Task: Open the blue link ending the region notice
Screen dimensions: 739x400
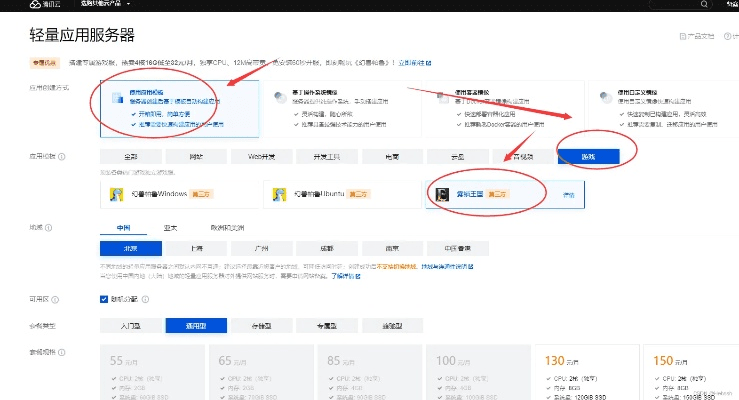Action: pyautogui.click(x=447, y=267)
